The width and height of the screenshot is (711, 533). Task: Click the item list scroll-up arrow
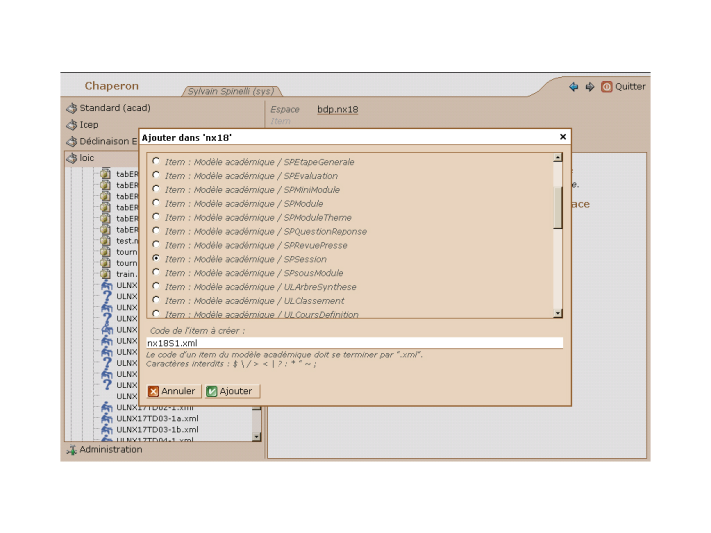pyautogui.click(x=558, y=157)
